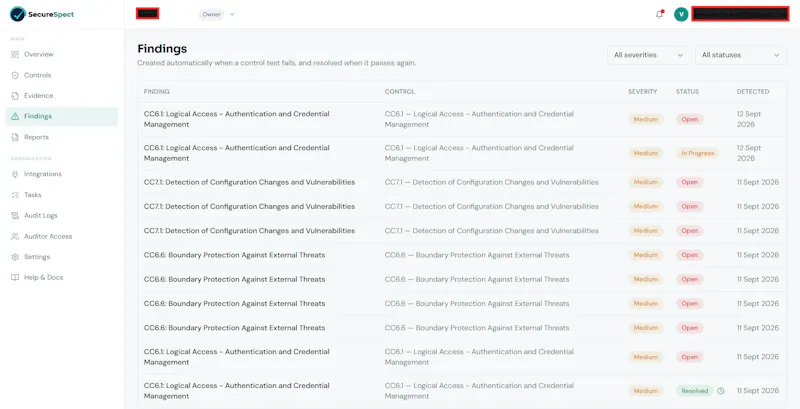Click the Resolved status badge

695,391
